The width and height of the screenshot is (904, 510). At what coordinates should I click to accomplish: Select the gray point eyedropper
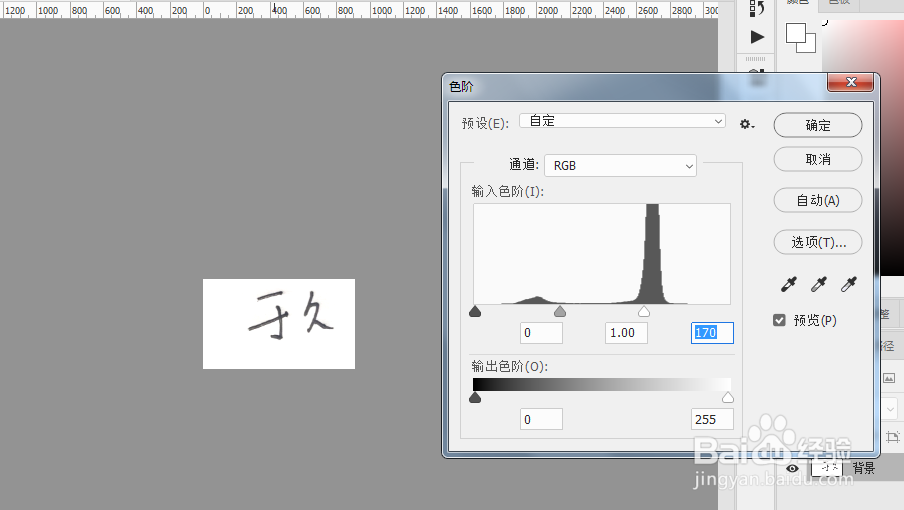819,284
